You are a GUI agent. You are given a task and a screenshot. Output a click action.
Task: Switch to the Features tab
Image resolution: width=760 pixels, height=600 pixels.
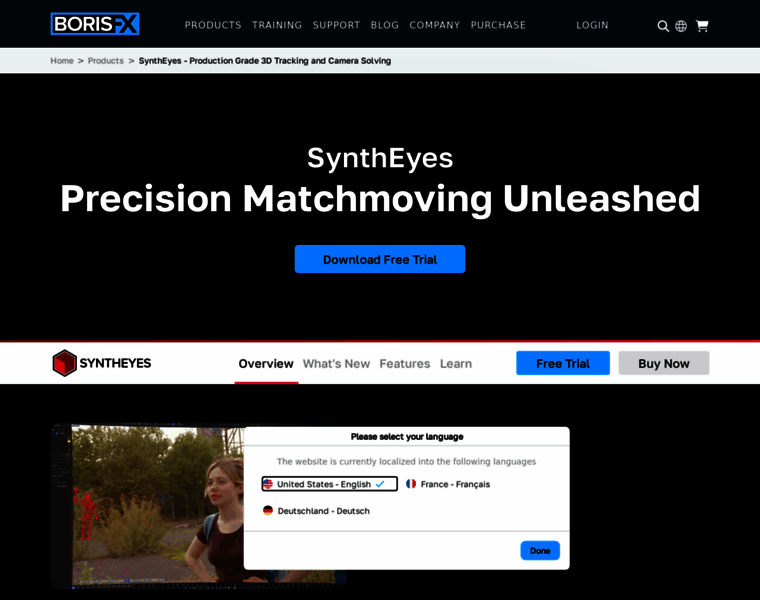tap(405, 363)
